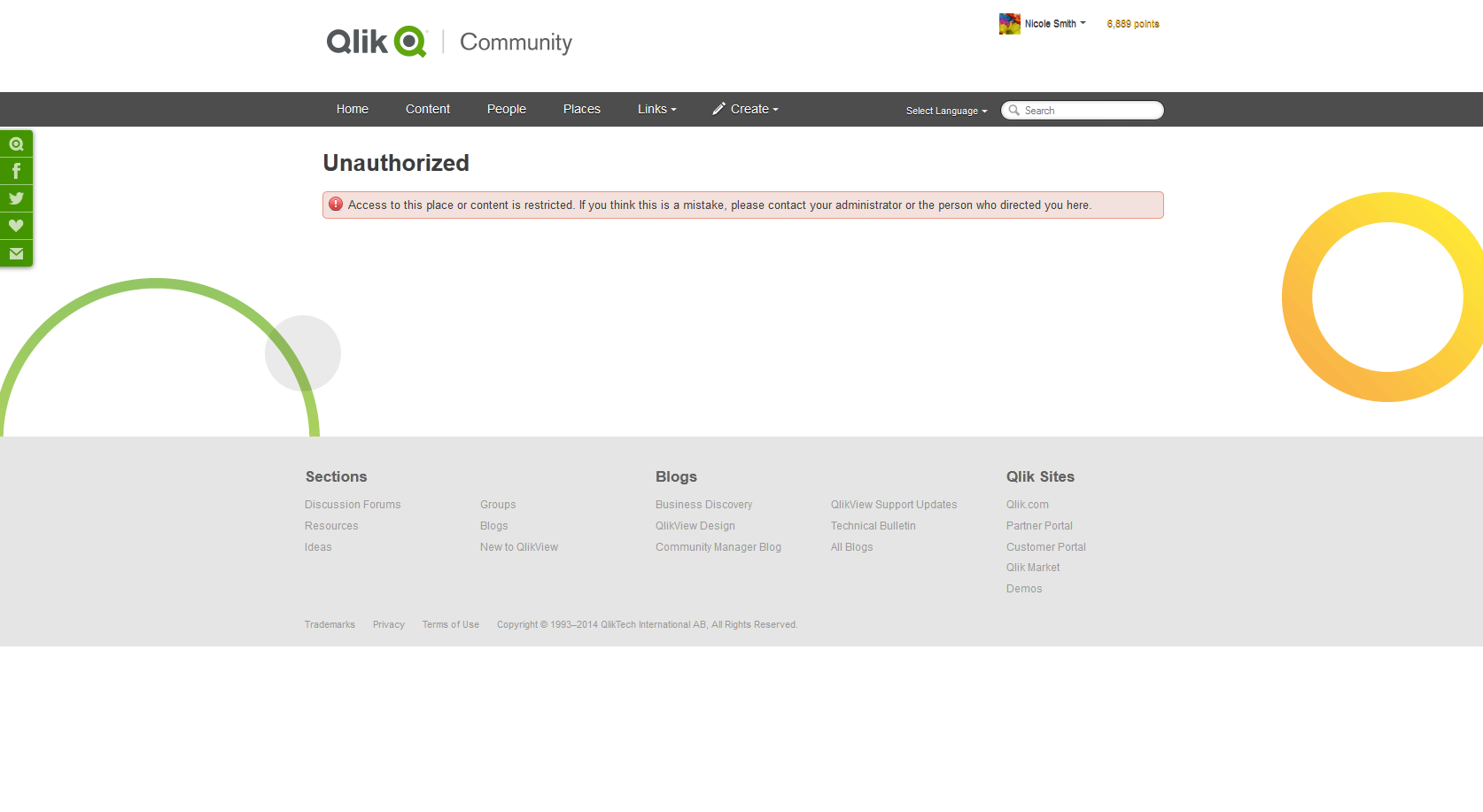Visit the Qlik.com site link
The height and width of the screenshot is (812, 1483).
tap(1028, 505)
